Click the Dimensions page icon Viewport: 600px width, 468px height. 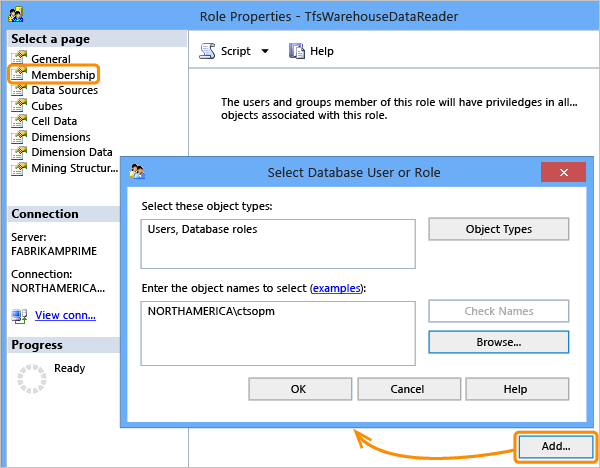(19, 136)
